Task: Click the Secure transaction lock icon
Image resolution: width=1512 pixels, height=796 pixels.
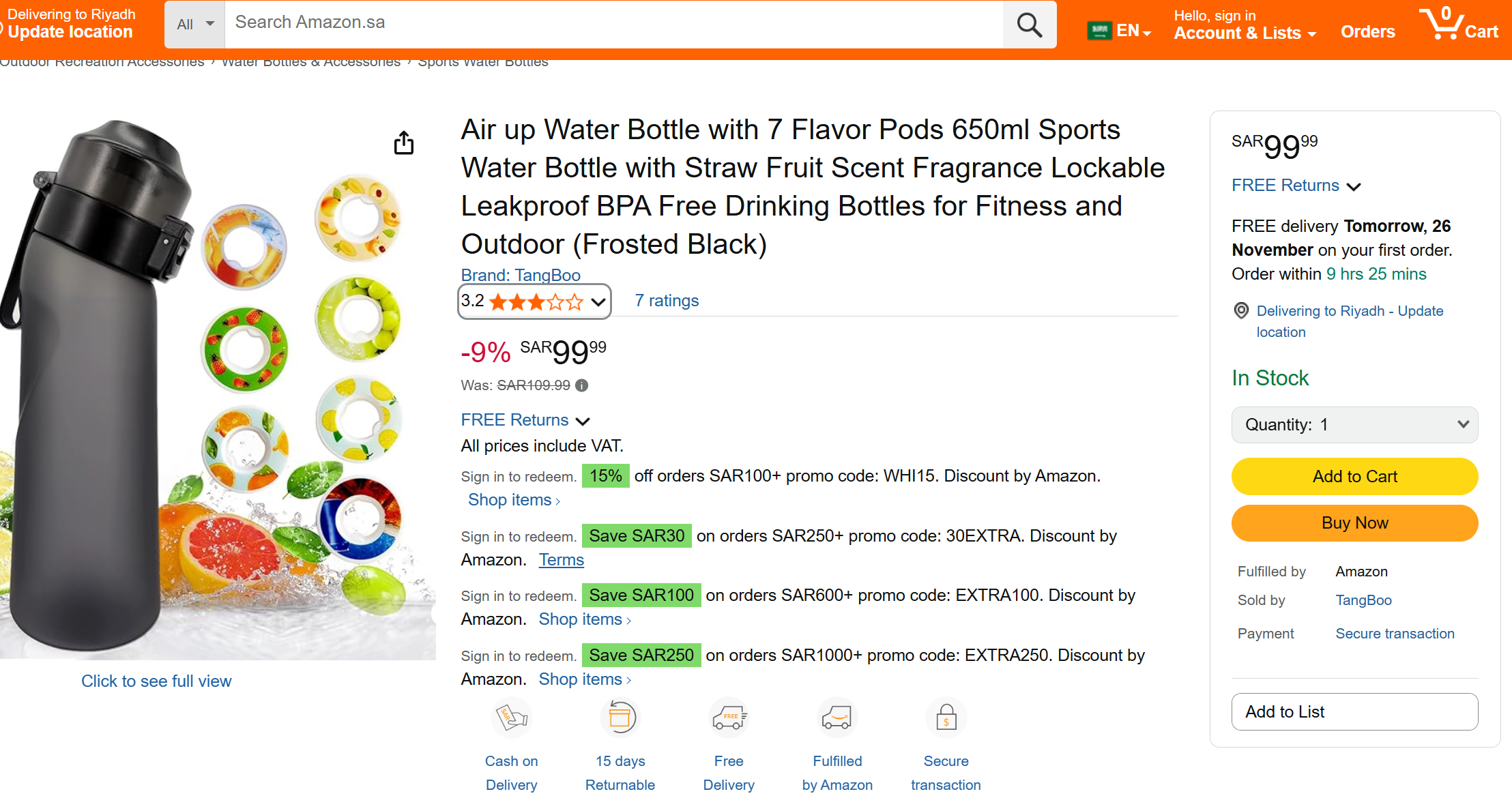Action: click(x=946, y=718)
